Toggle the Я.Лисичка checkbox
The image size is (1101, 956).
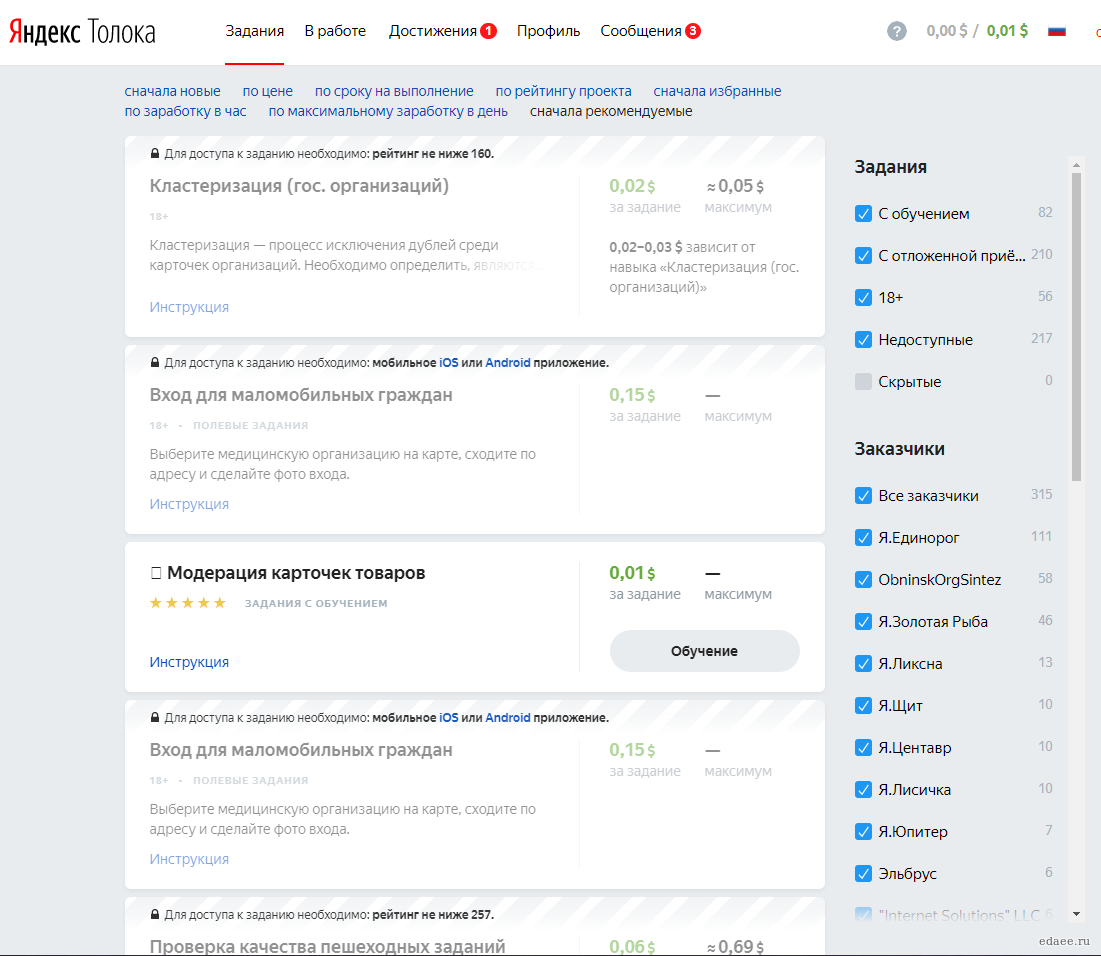864,790
